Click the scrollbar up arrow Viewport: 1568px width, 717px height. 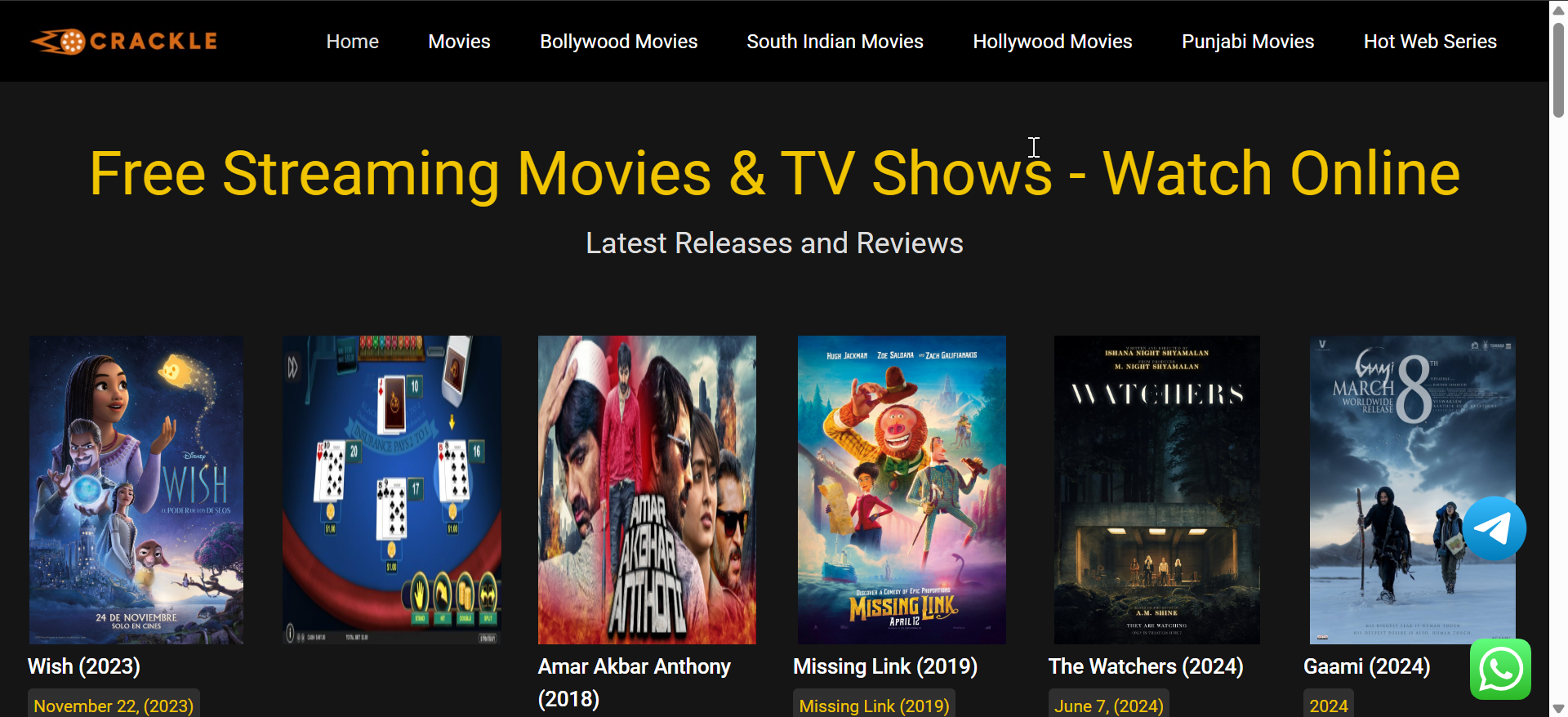click(1558, 8)
